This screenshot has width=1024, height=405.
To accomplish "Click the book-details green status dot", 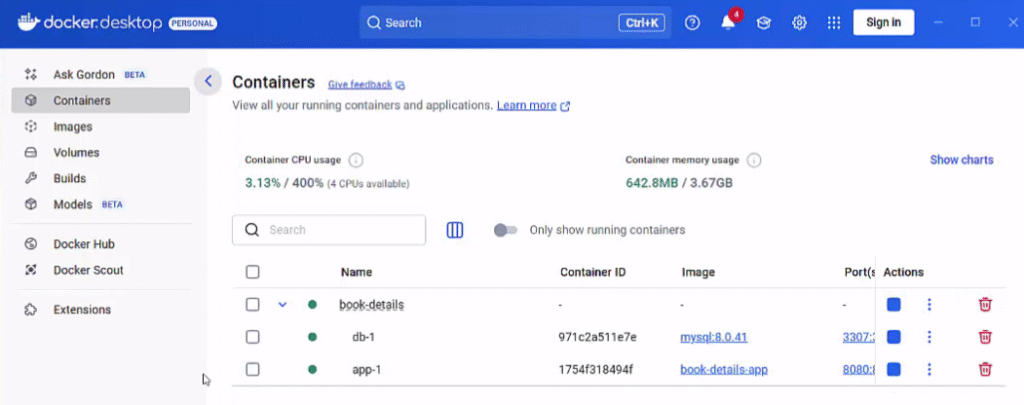I will click(x=312, y=304).
